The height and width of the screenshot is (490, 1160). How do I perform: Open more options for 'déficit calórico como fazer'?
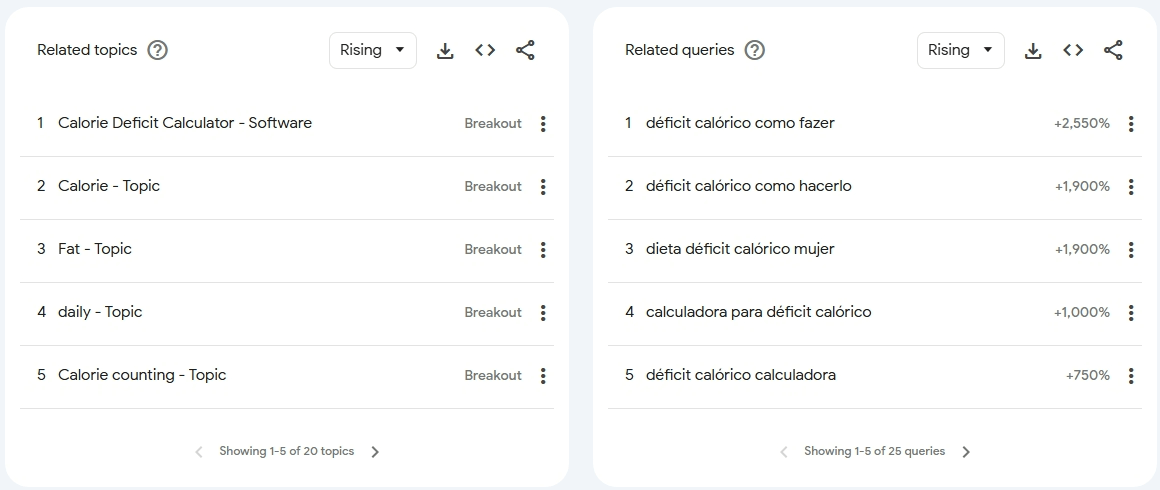pos(1131,124)
